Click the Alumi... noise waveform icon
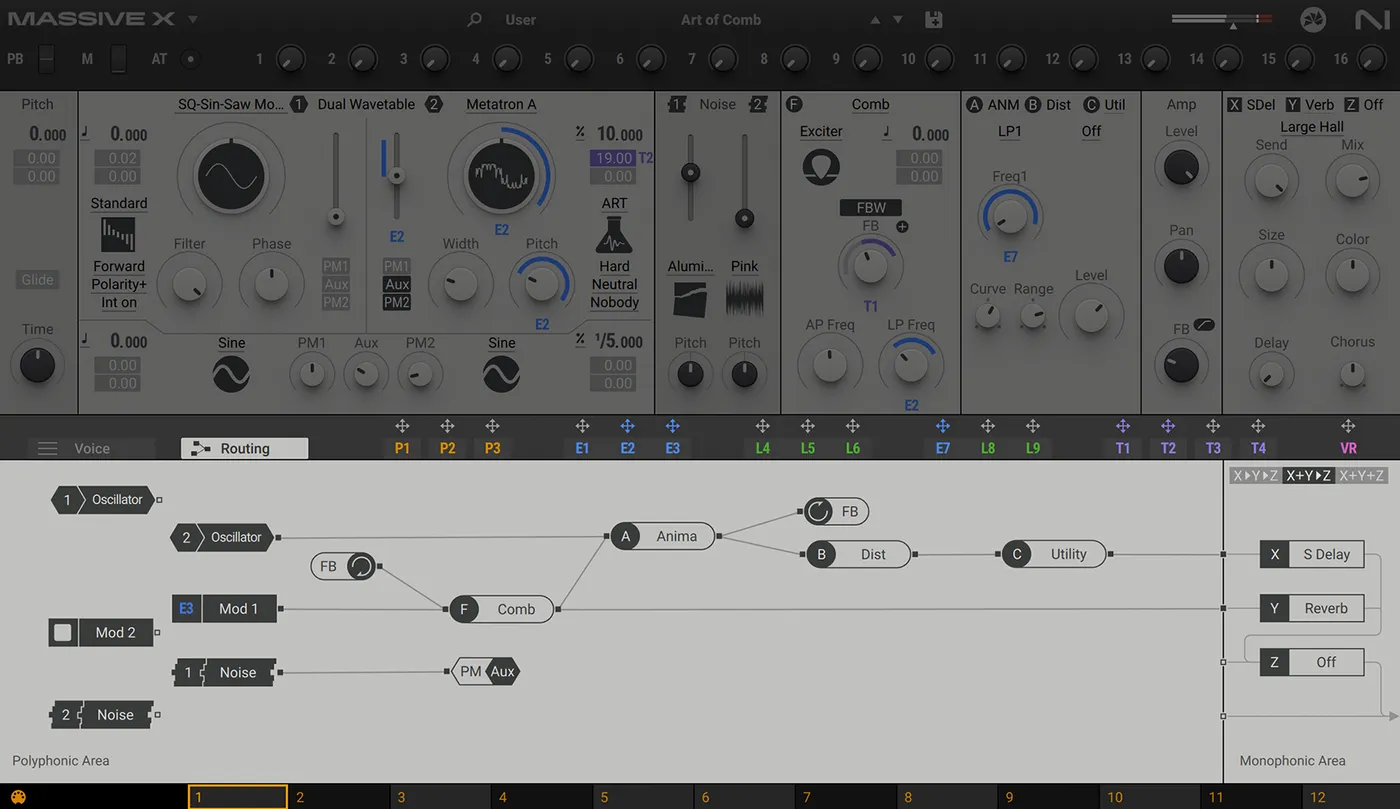Viewport: 1400px width, 809px height. coord(690,299)
